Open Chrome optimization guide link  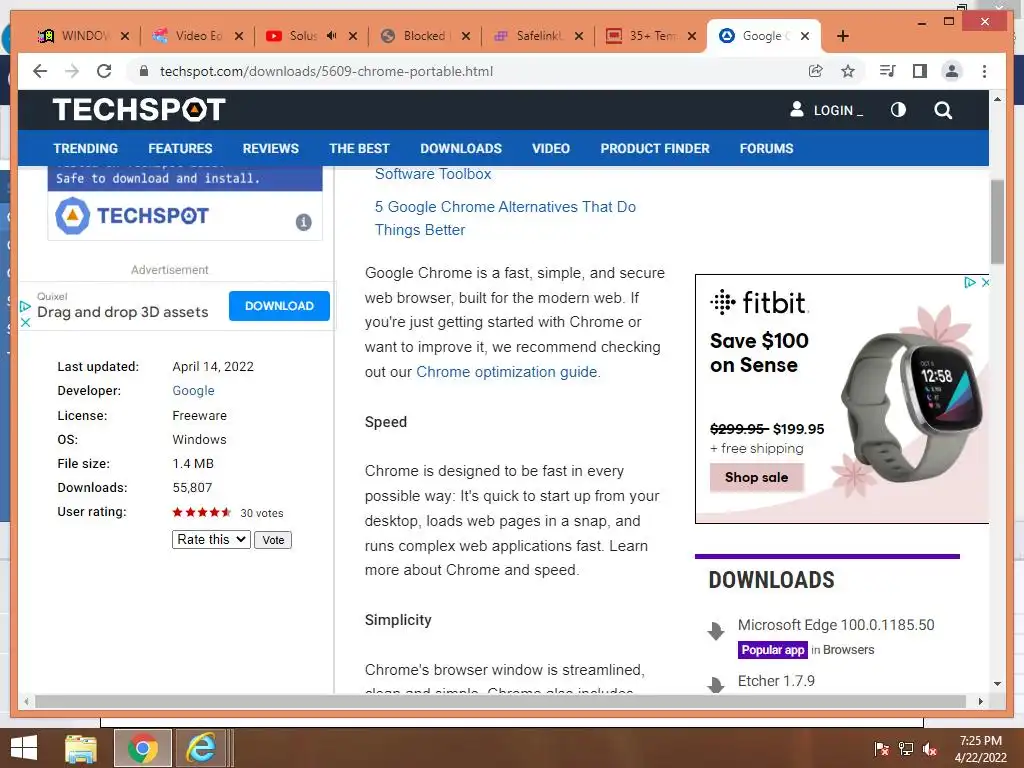507,372
